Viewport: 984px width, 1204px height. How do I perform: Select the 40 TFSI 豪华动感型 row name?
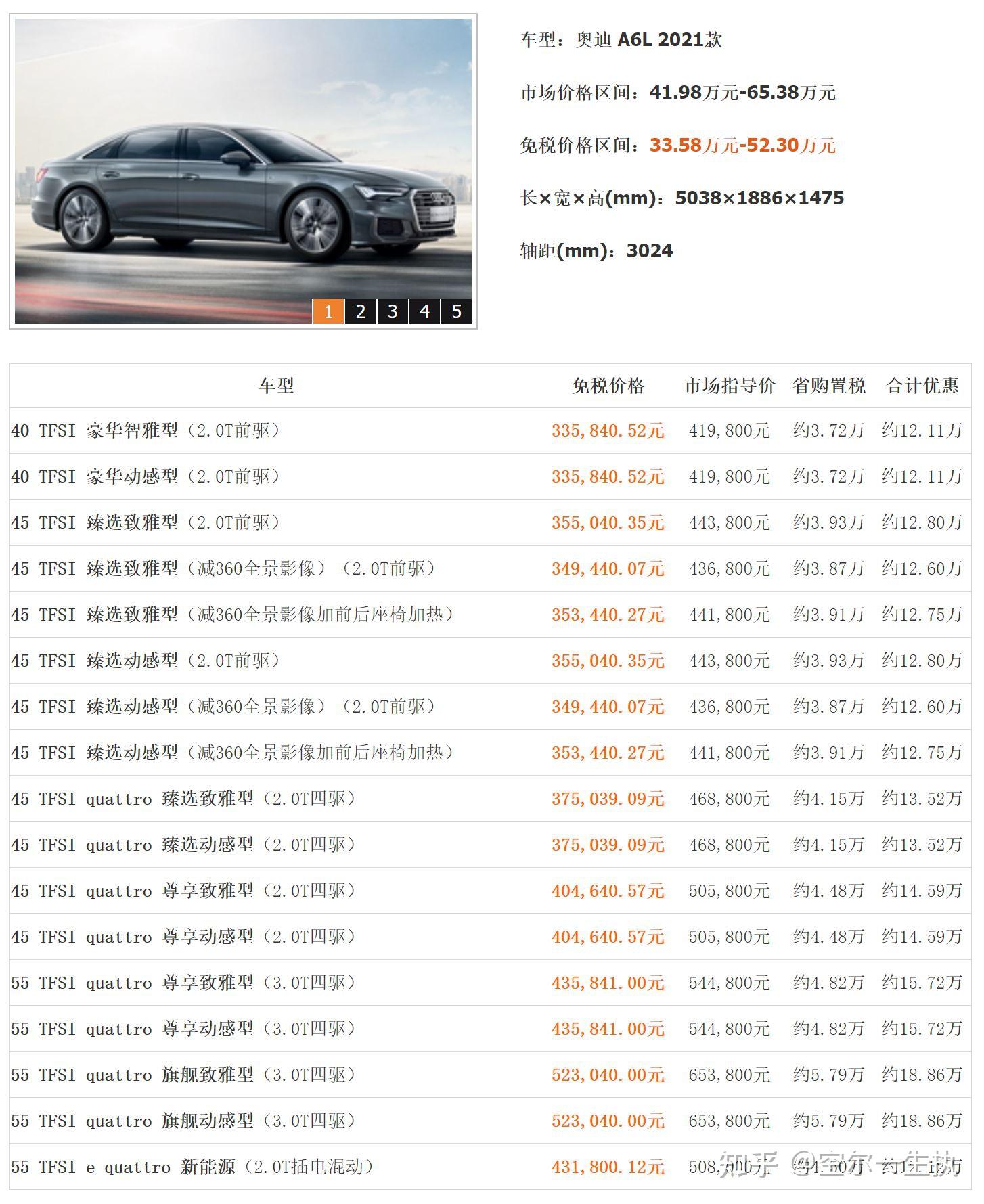(x=146, y=476)
